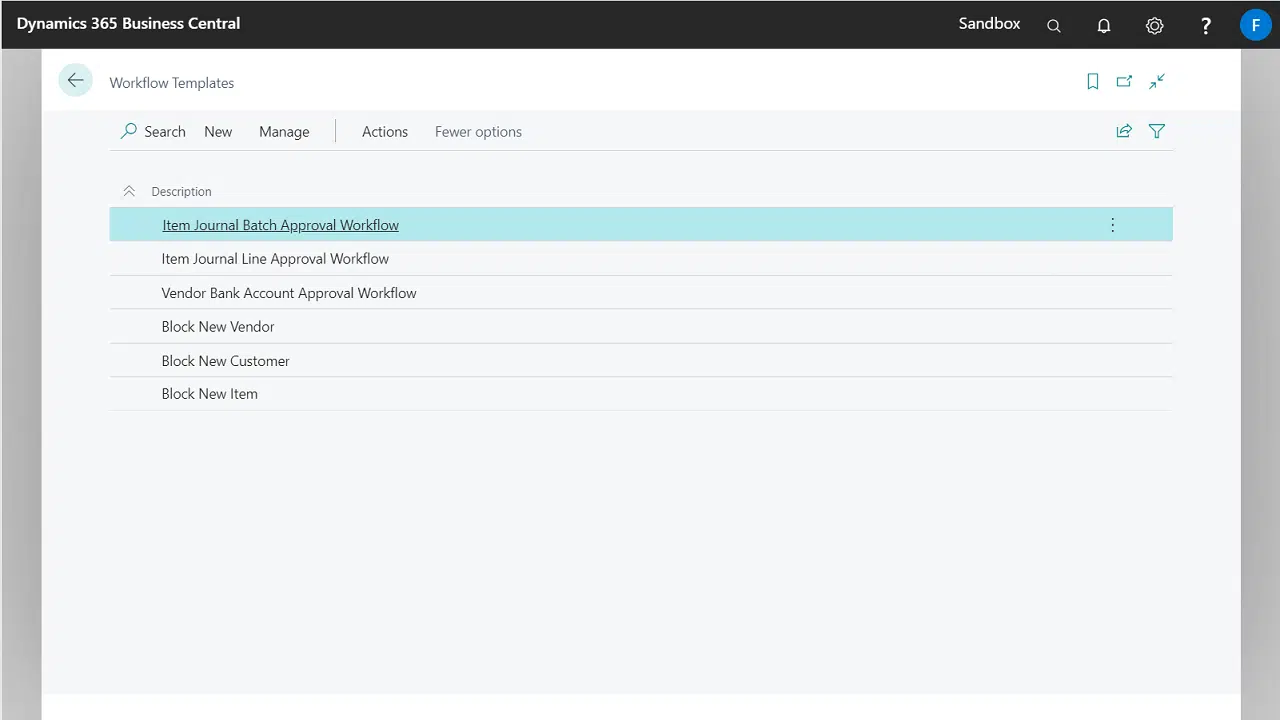
Task: Search the Workflow Templates list
Action: point(153,131)
